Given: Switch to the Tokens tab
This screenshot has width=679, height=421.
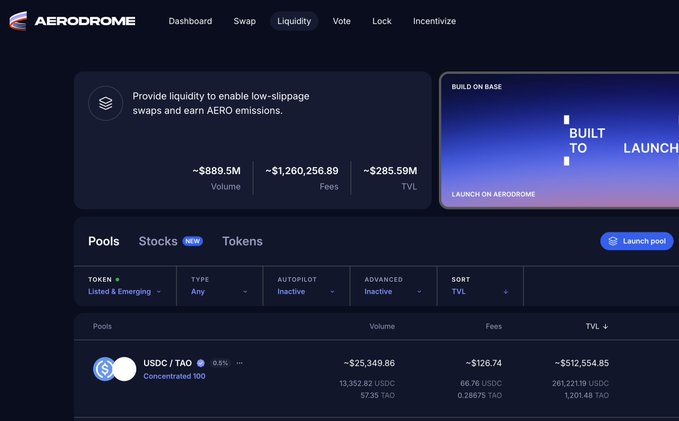Looking at the screenshot, I should (x=242, y=241).
